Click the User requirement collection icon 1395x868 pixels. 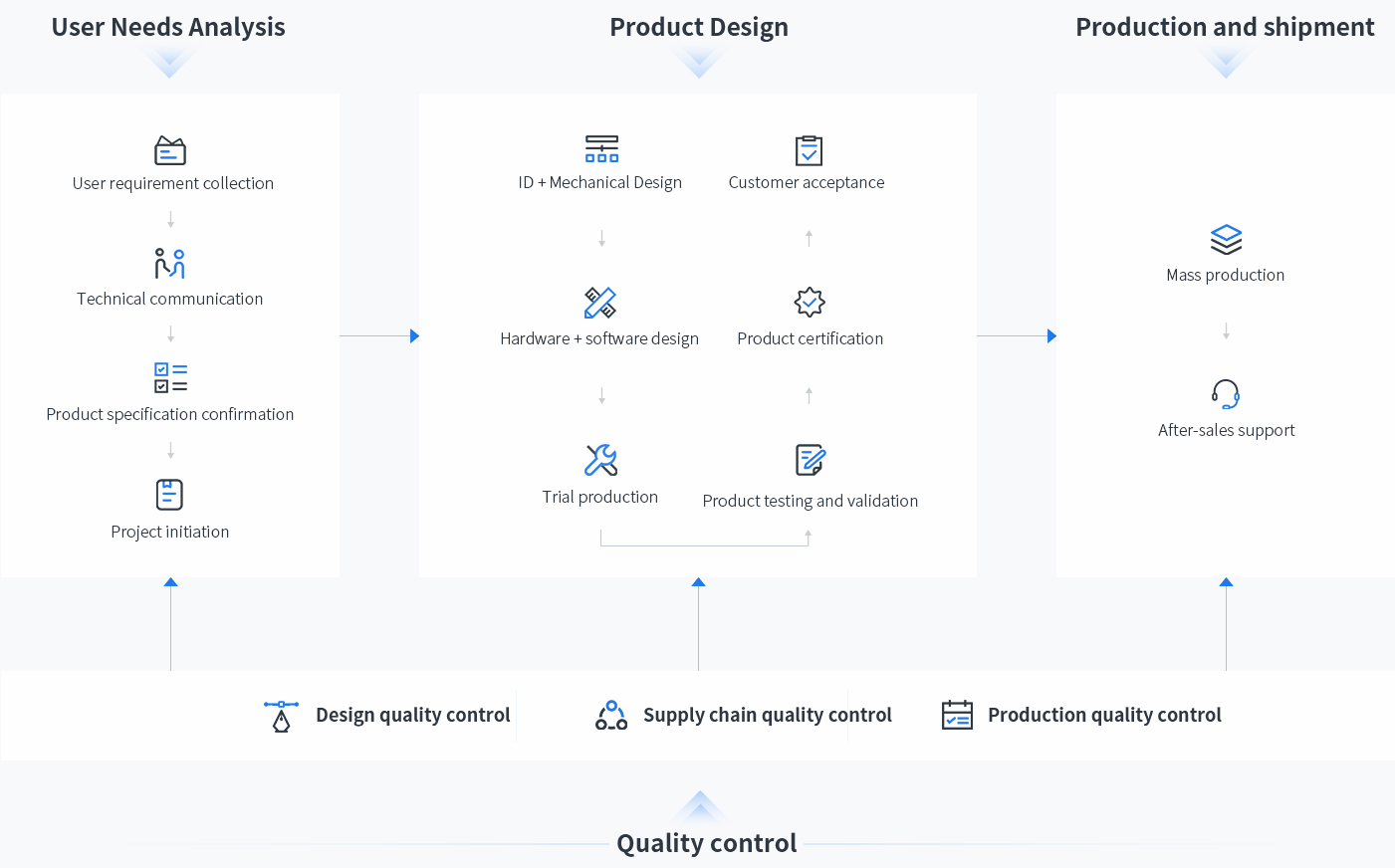click(x=170, y=150)
